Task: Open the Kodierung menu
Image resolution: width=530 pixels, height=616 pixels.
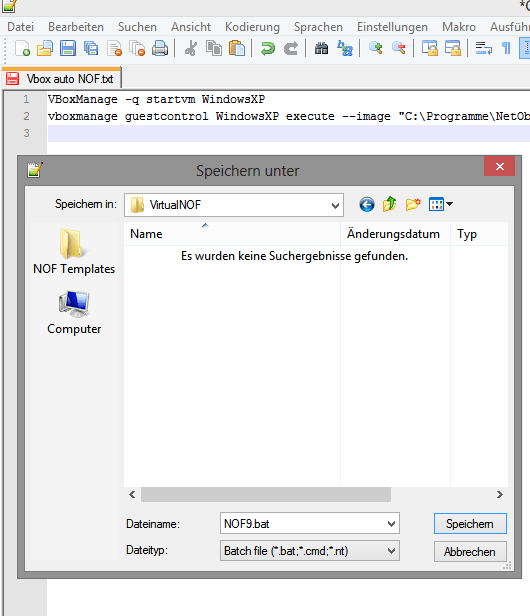Action: point(252,27)
